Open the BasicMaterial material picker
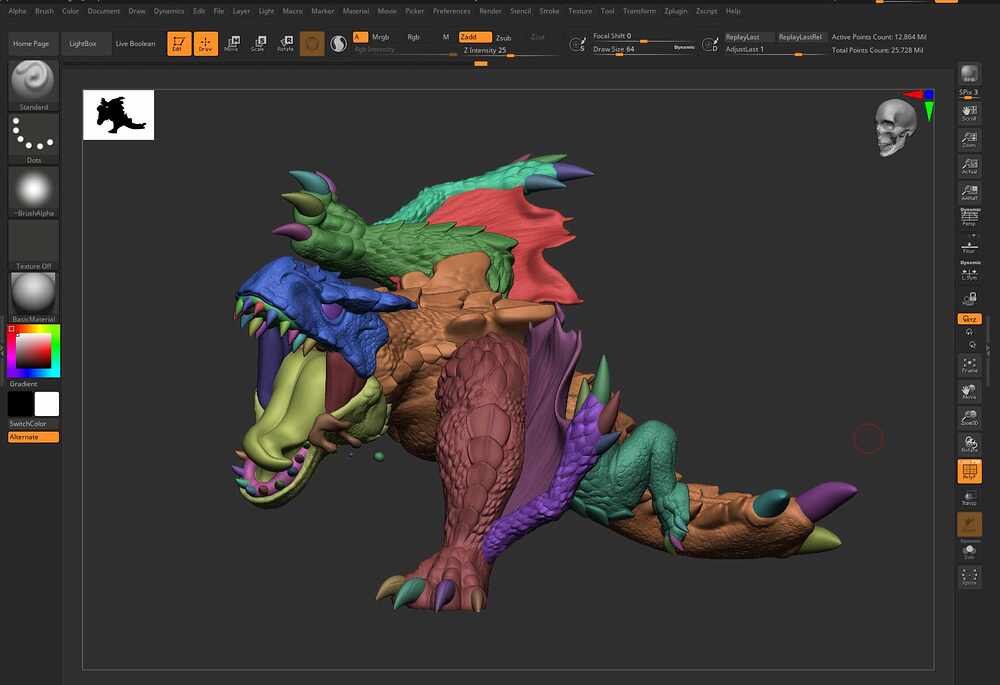 click(x=33, y=297)
